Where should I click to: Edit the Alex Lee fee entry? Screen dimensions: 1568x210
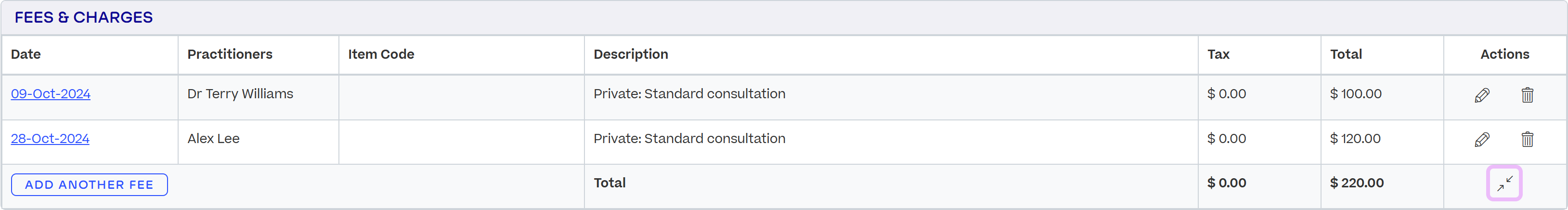tap(1481, 139)
